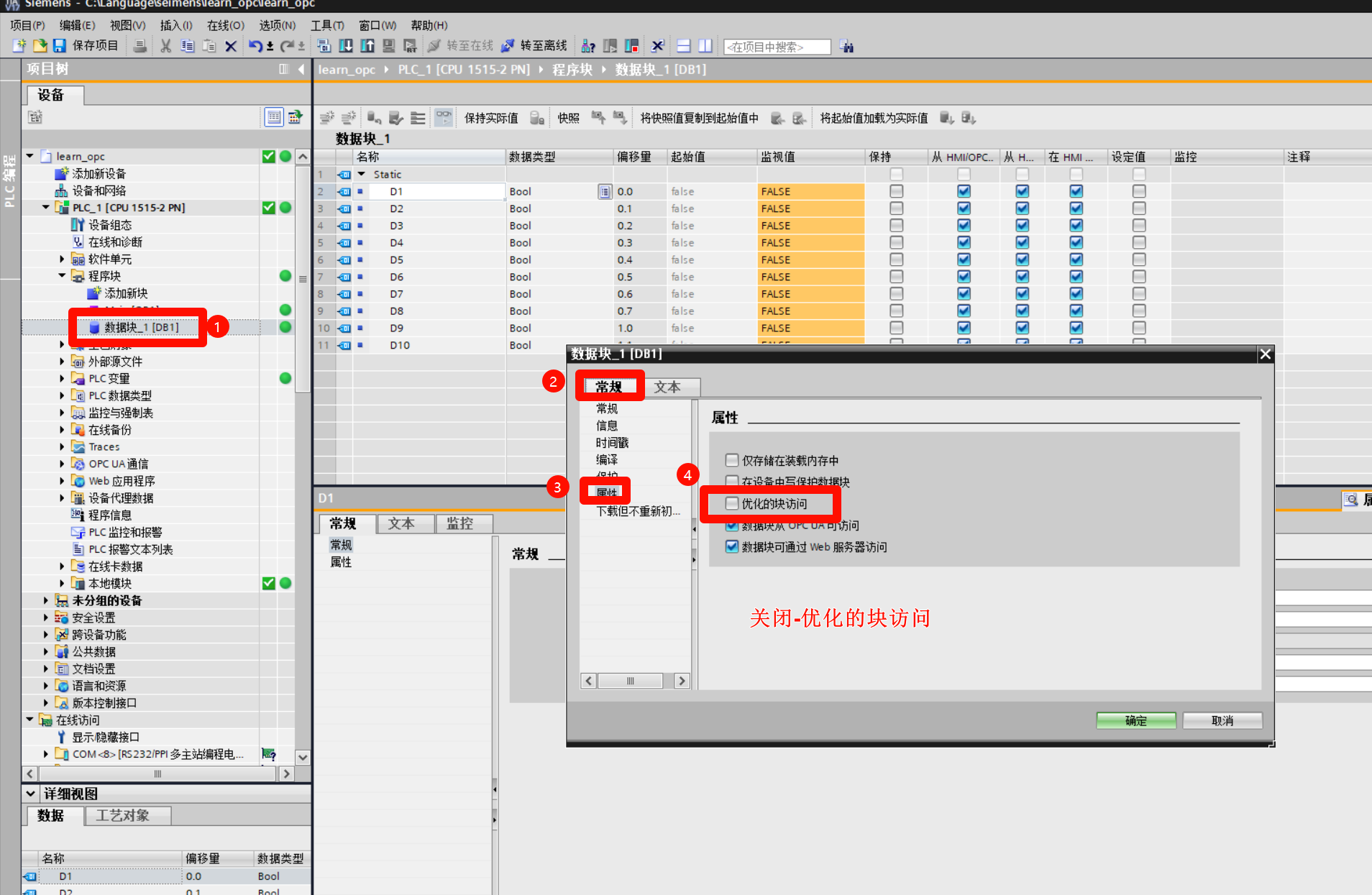Open the 在线(O) menu

226,25
